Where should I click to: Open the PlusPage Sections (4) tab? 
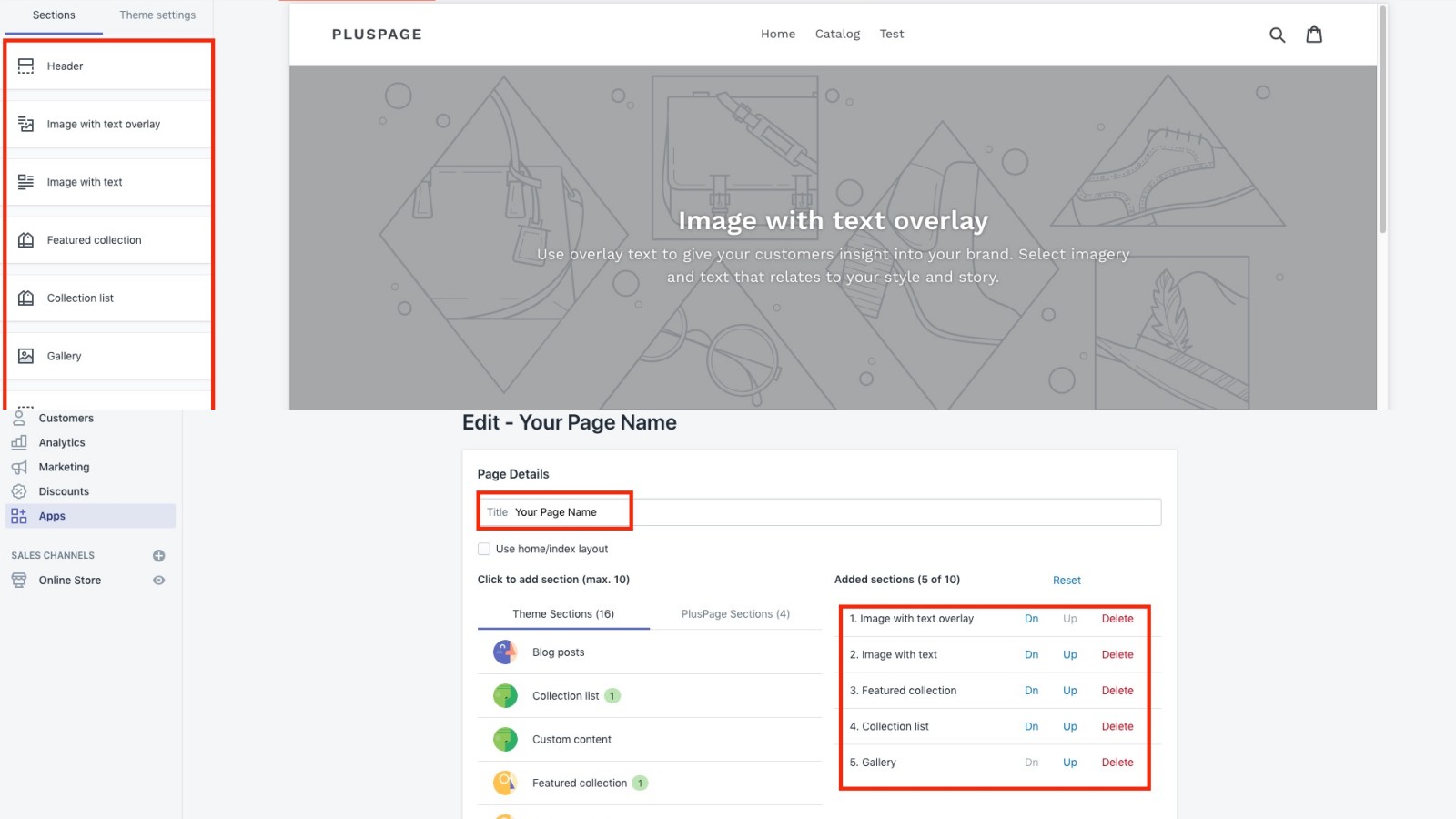coord(734,613)
